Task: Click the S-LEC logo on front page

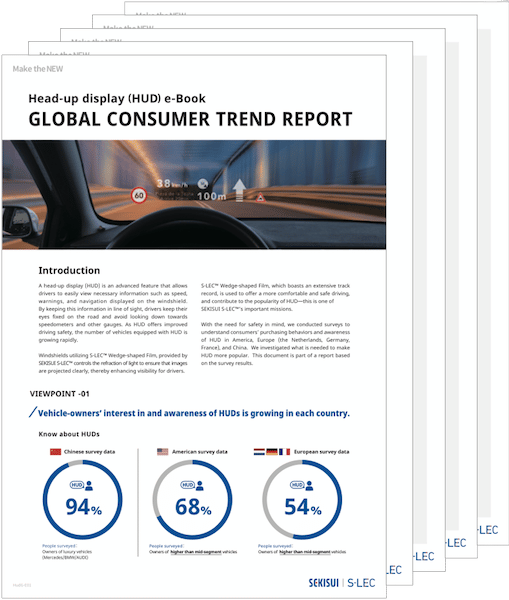Action: point(361,583)
